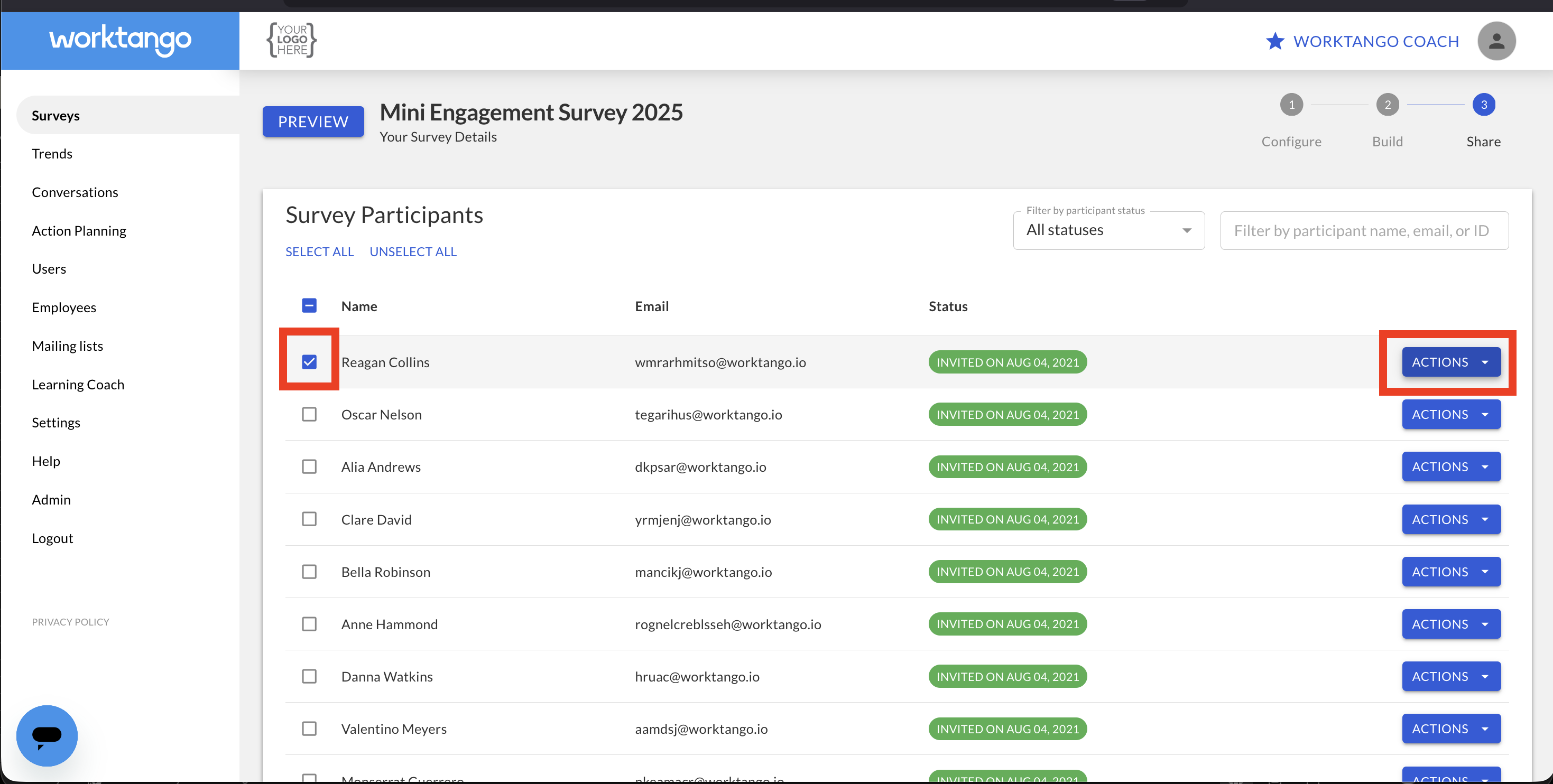This screenshot has width=1553, height=784.
Task: Open Actions dropdown for Anne Hammond
Action: (1451, 624)
